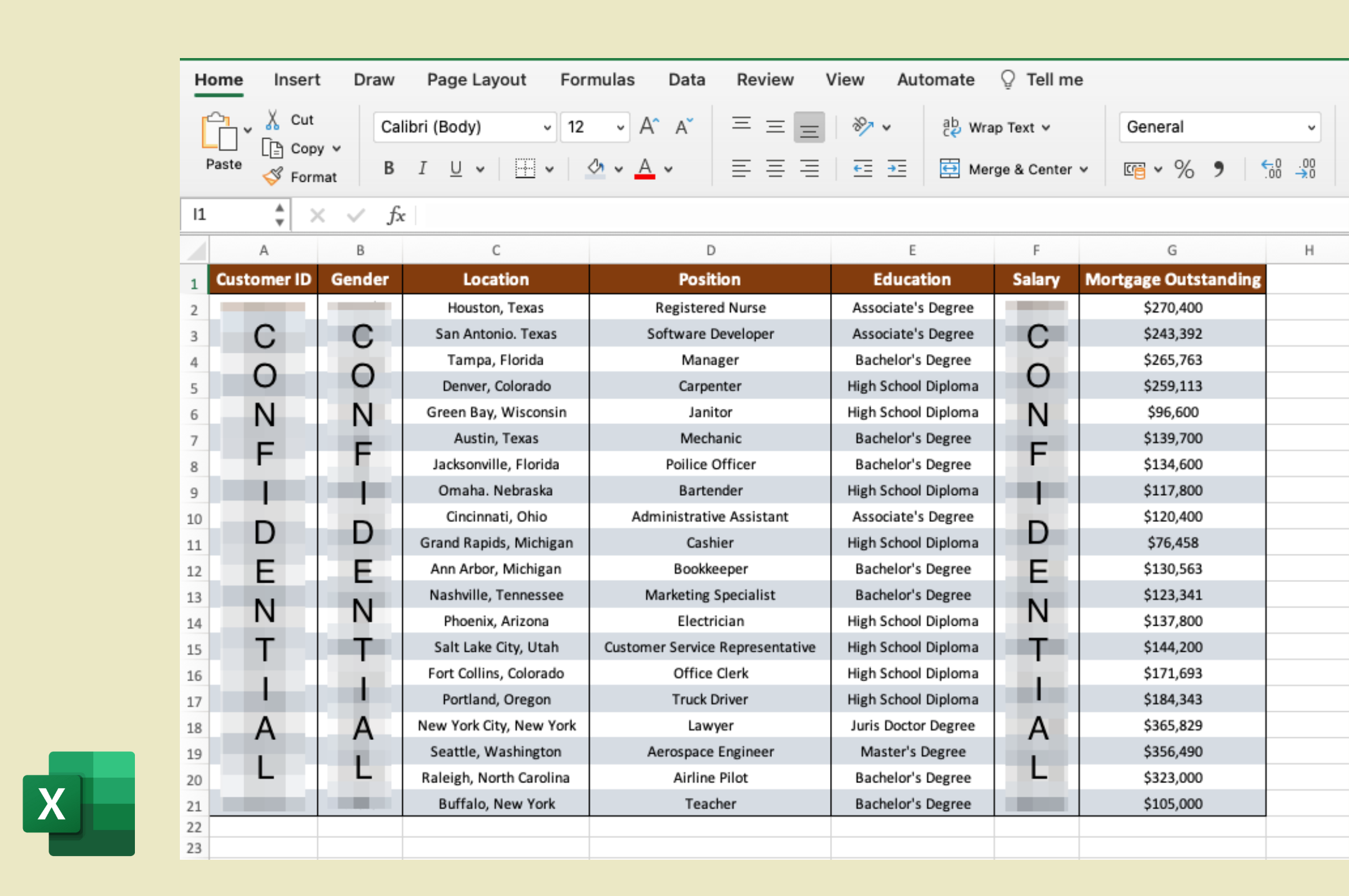Click the Cut scissors icon
Viewport: 1349px width, 896px height.
tap(272, 119)
